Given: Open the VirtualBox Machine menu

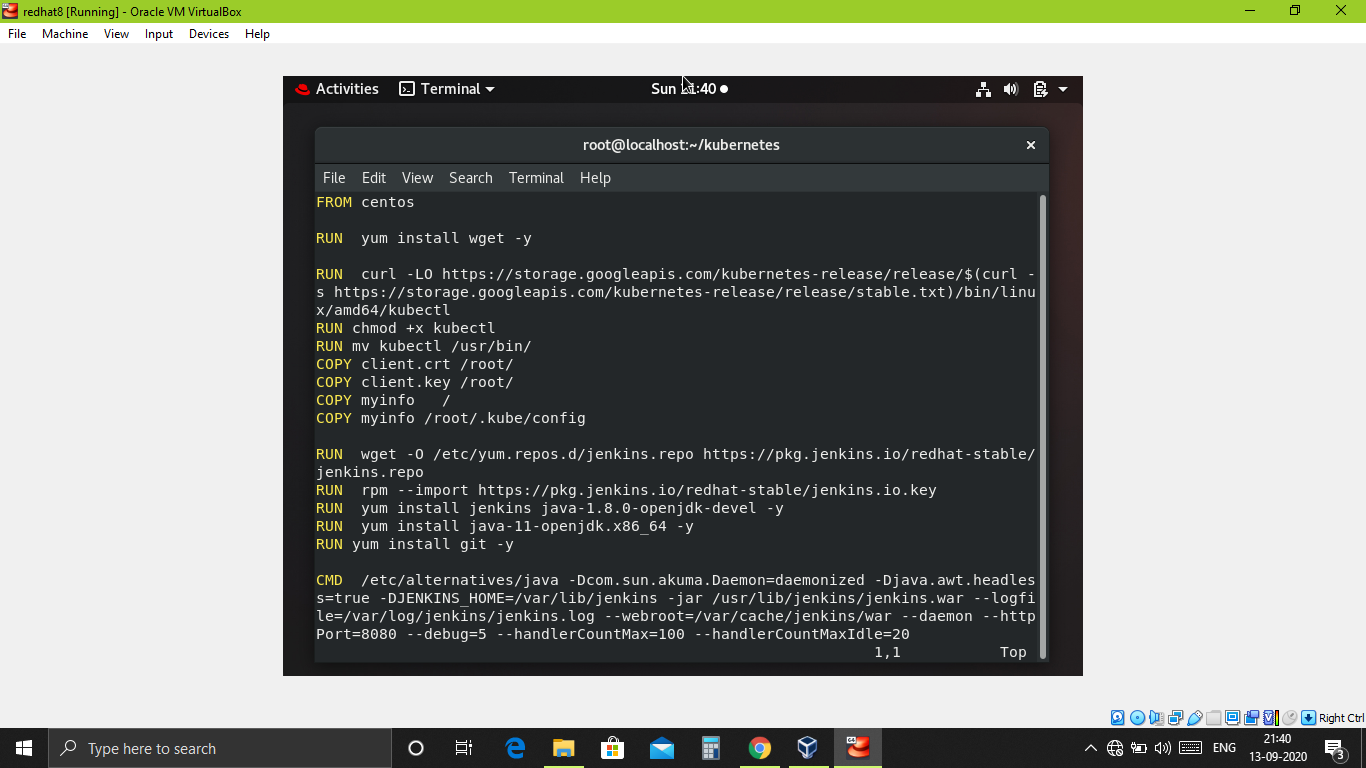Looking at the screenshot, I should [65, 34].
